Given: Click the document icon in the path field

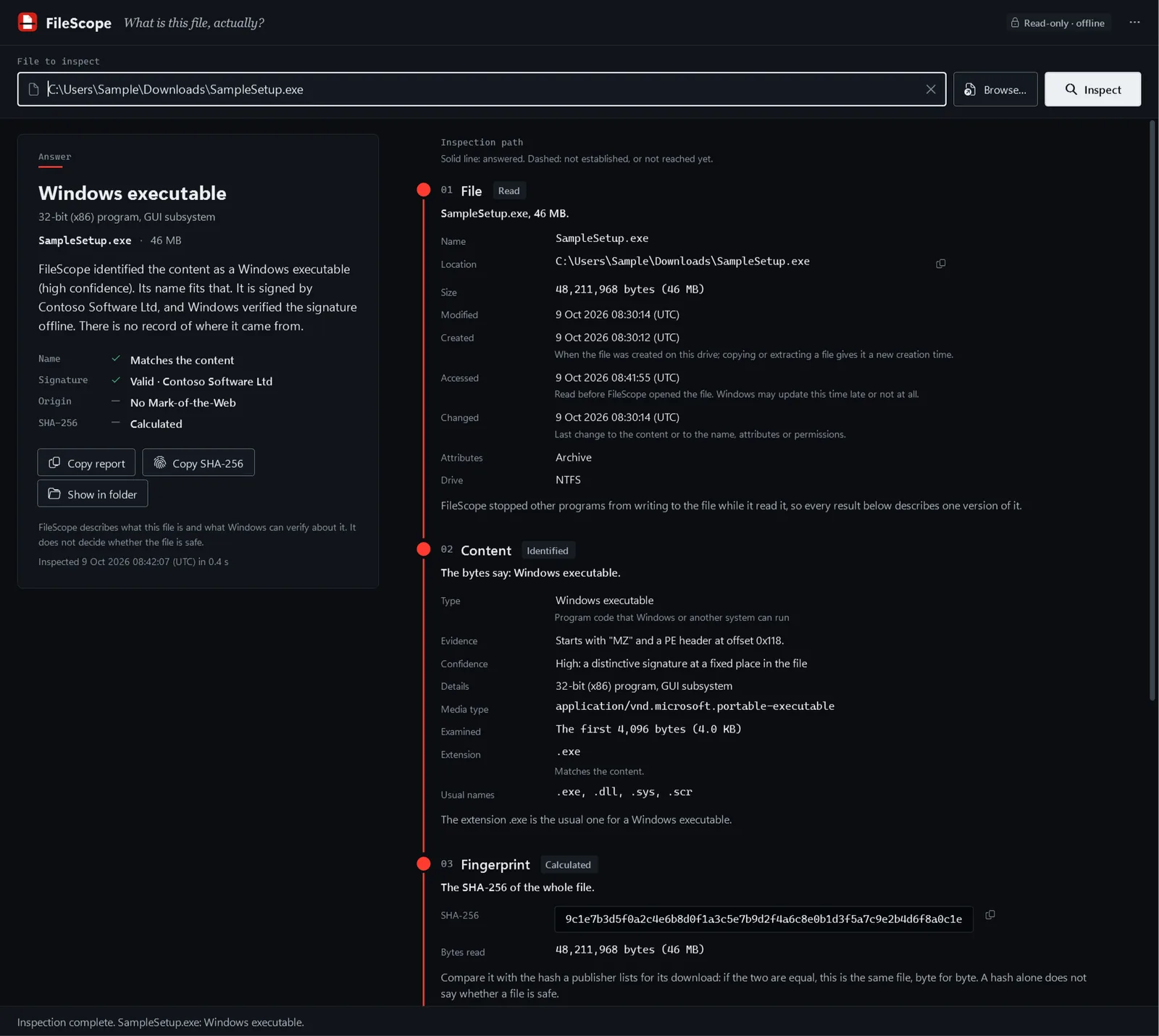Looking at the screenshot, I should [x=33, y=89].
